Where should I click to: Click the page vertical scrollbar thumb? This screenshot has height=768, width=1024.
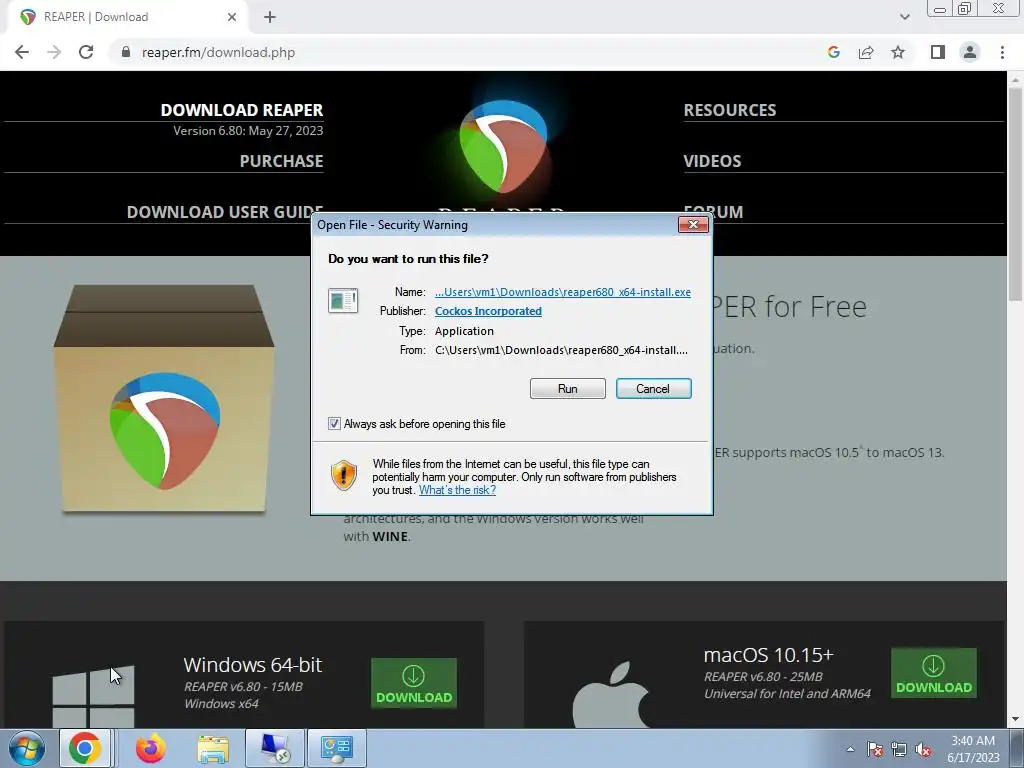tap(1015, 193)
